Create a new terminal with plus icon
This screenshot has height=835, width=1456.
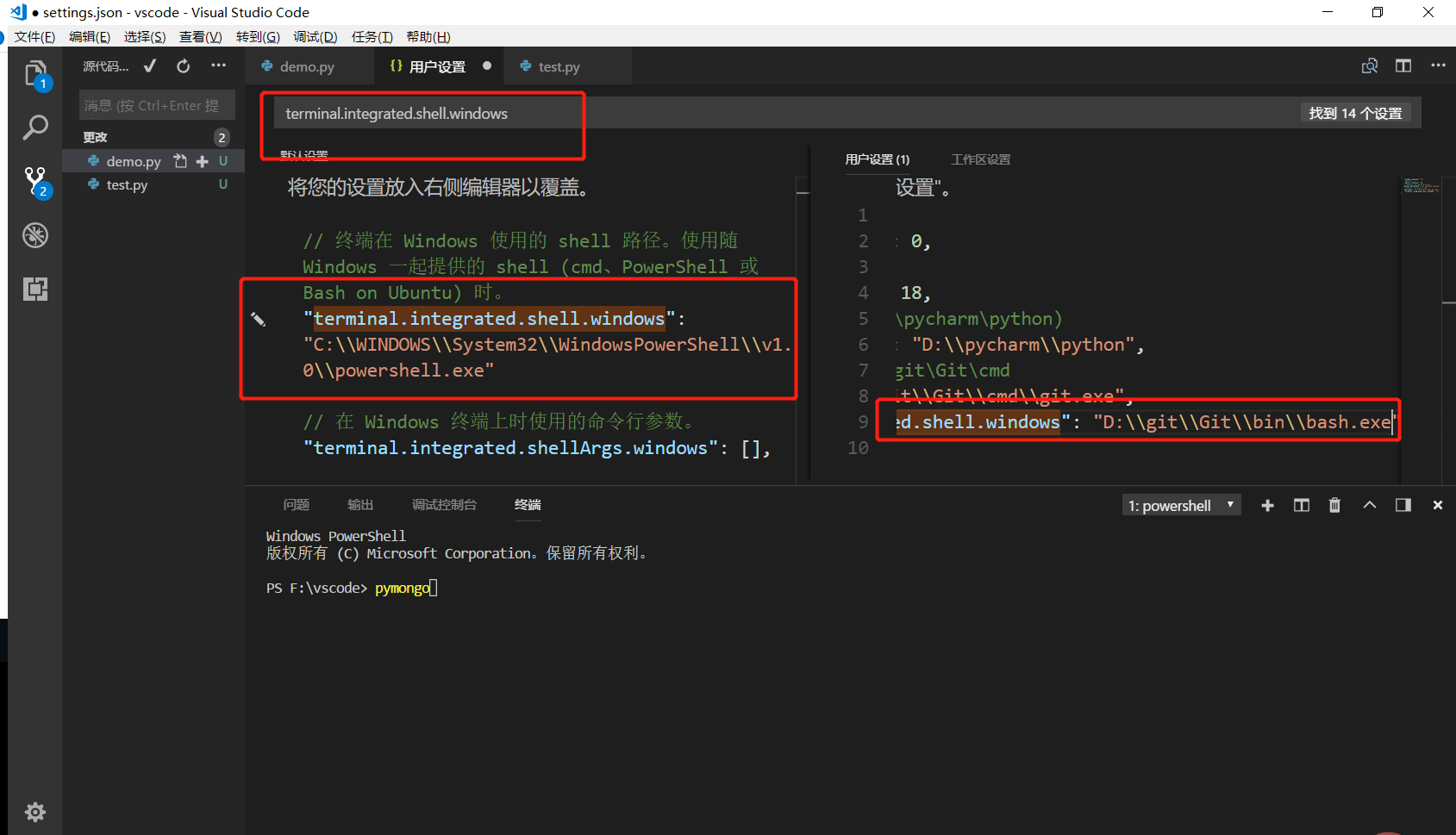pyautogui.click(x=1267, y=506)
